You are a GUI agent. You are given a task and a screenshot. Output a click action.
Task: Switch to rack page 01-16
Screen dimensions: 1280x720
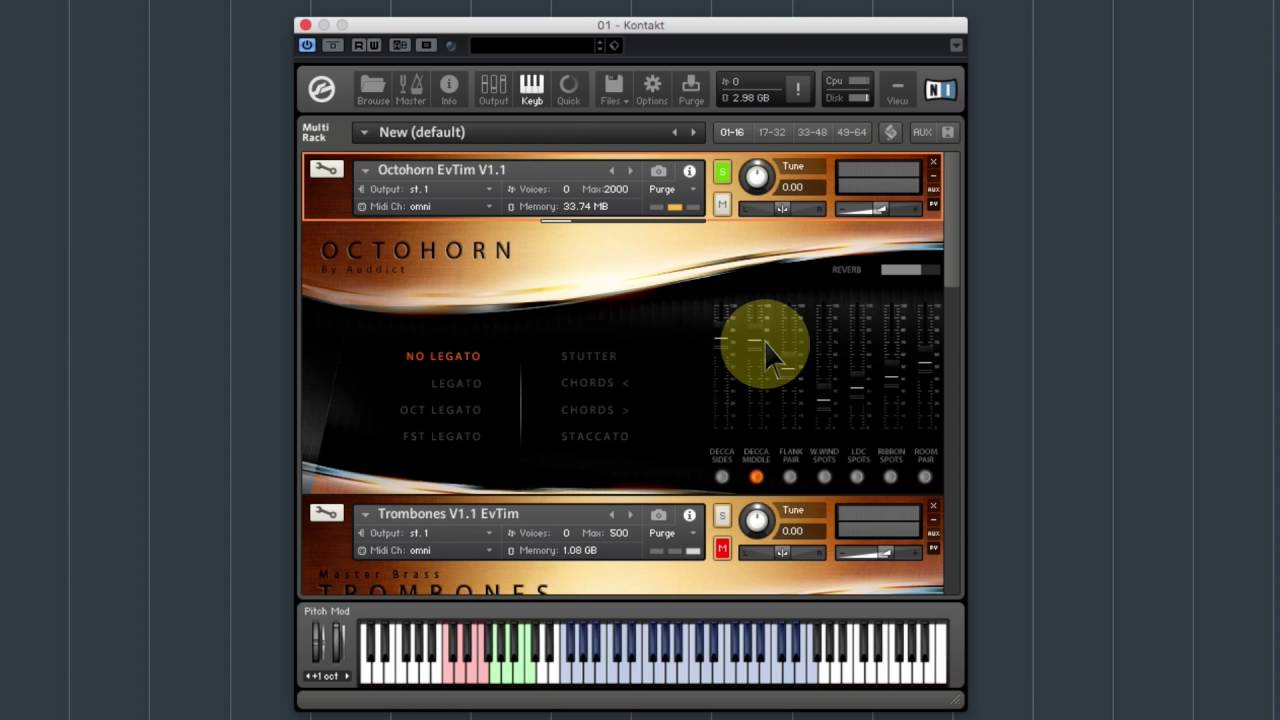pyautogui.click(x=732, y=132)
